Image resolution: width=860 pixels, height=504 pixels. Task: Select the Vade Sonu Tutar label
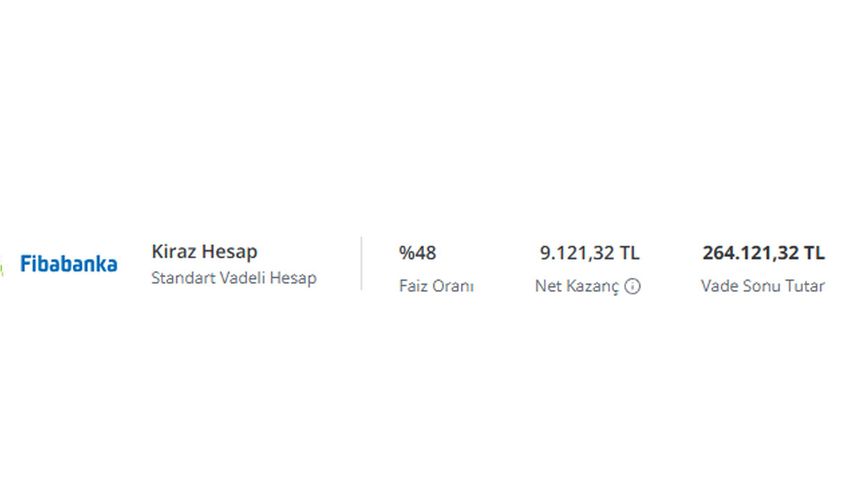[x=762, y=286]
